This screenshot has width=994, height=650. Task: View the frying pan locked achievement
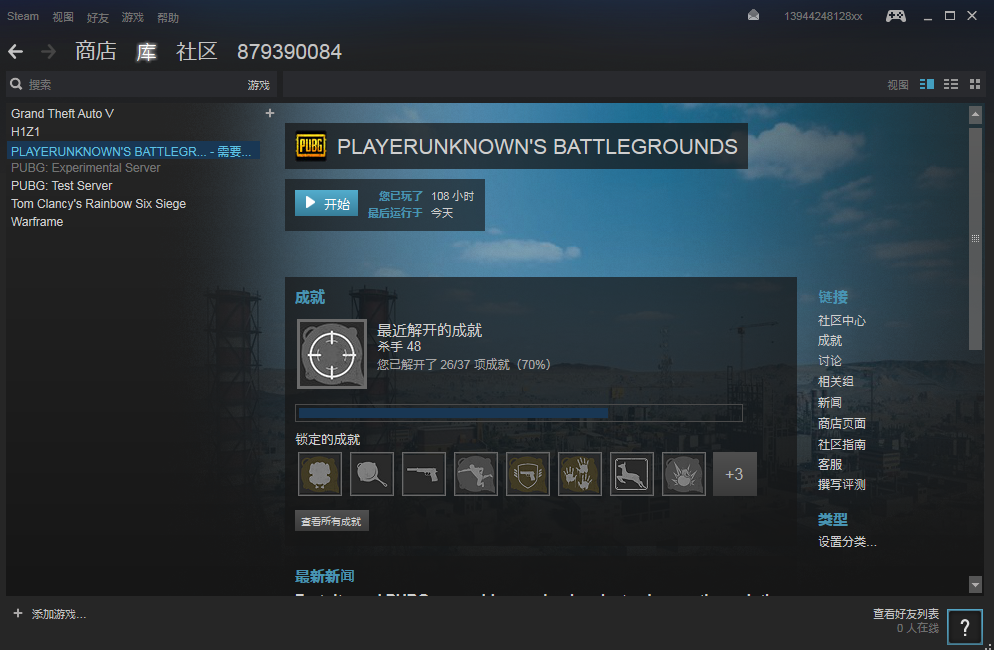(372, 474)
